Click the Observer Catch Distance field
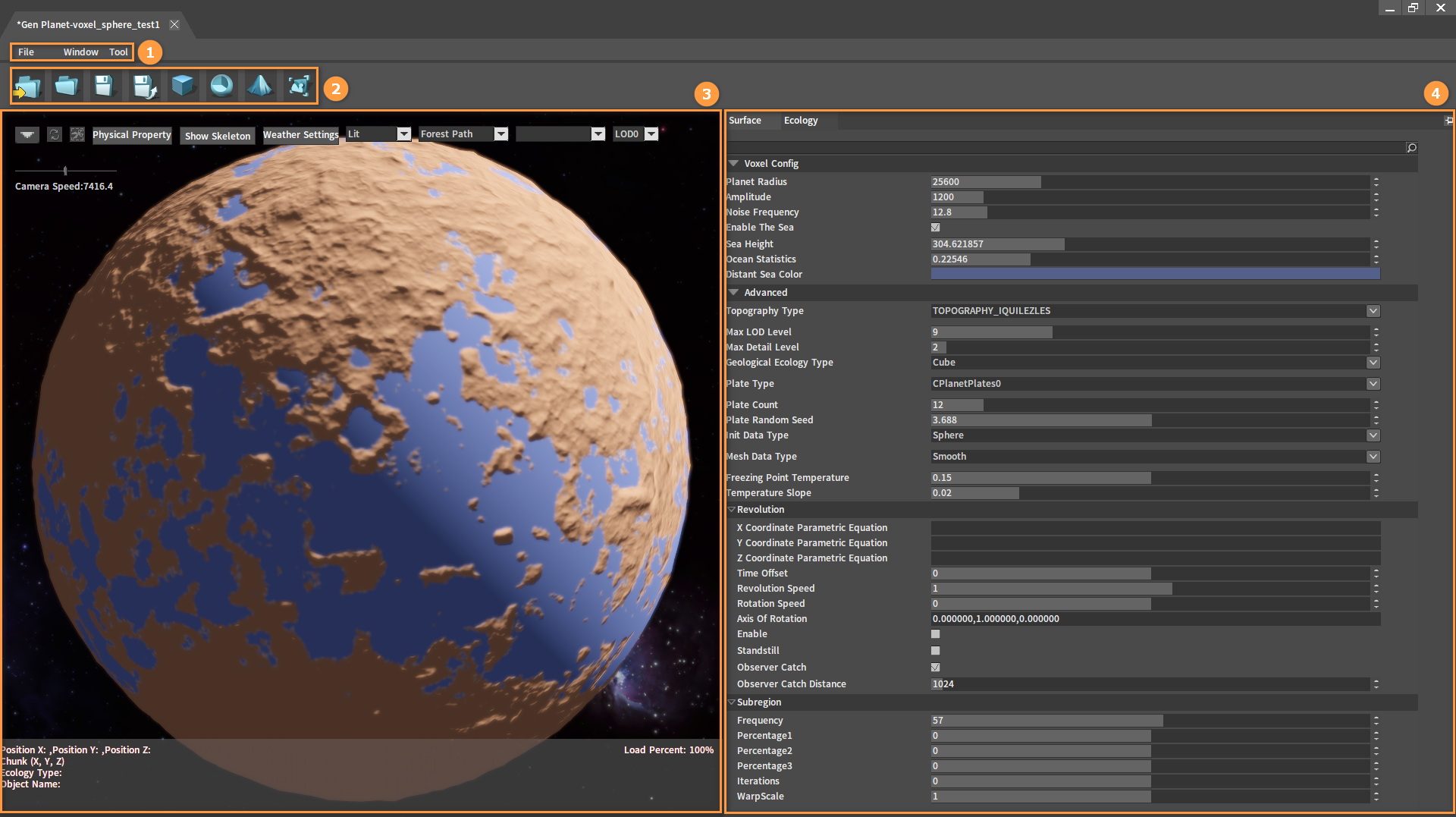Image resolution: width=1456 pixels, height=817 pixels. (x=1150, y=684)
